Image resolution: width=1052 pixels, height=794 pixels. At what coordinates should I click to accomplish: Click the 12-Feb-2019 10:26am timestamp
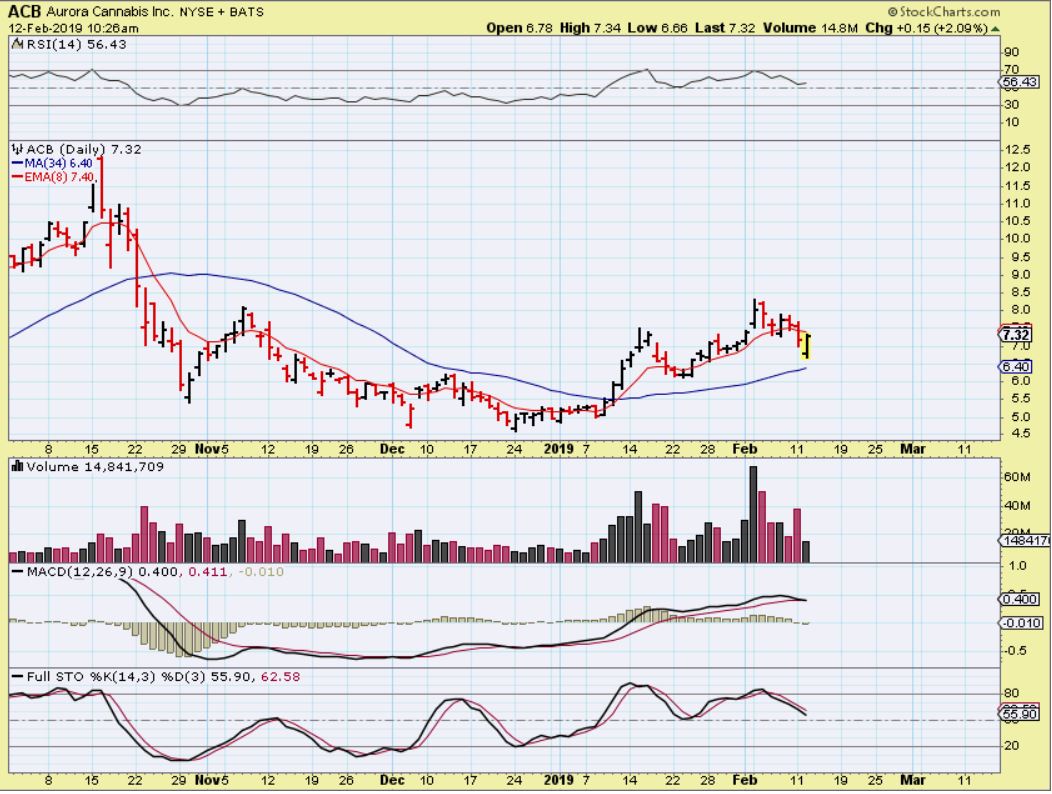point(74,28)
